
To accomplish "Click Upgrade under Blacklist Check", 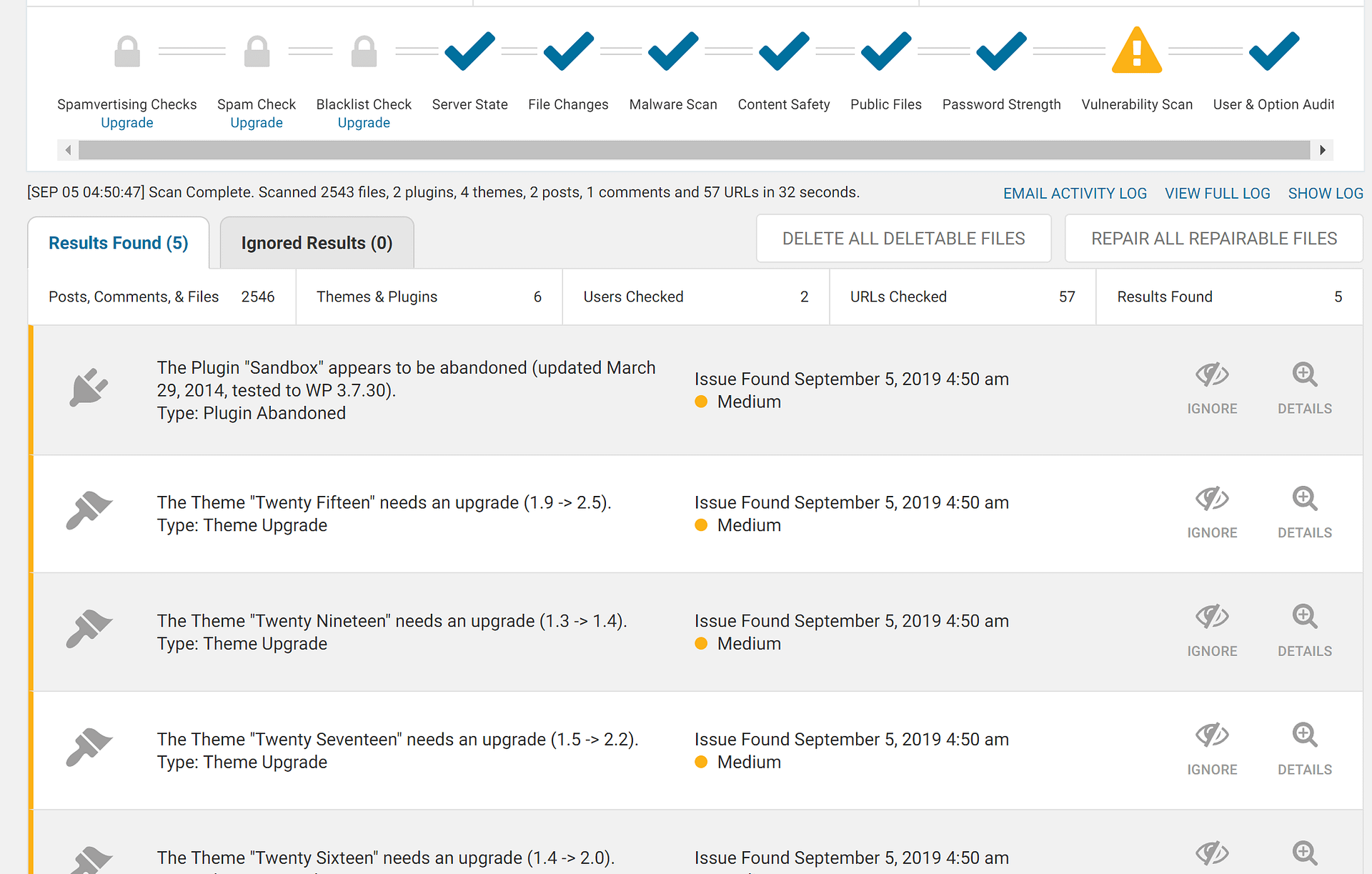I will 364,123.
